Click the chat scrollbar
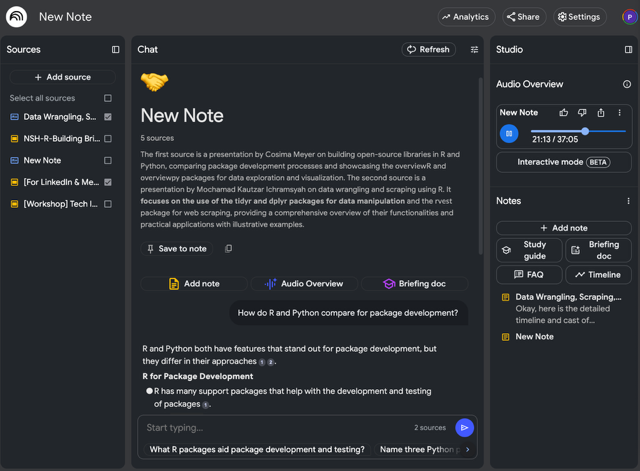The image size is (640, 471). [480, 166]
